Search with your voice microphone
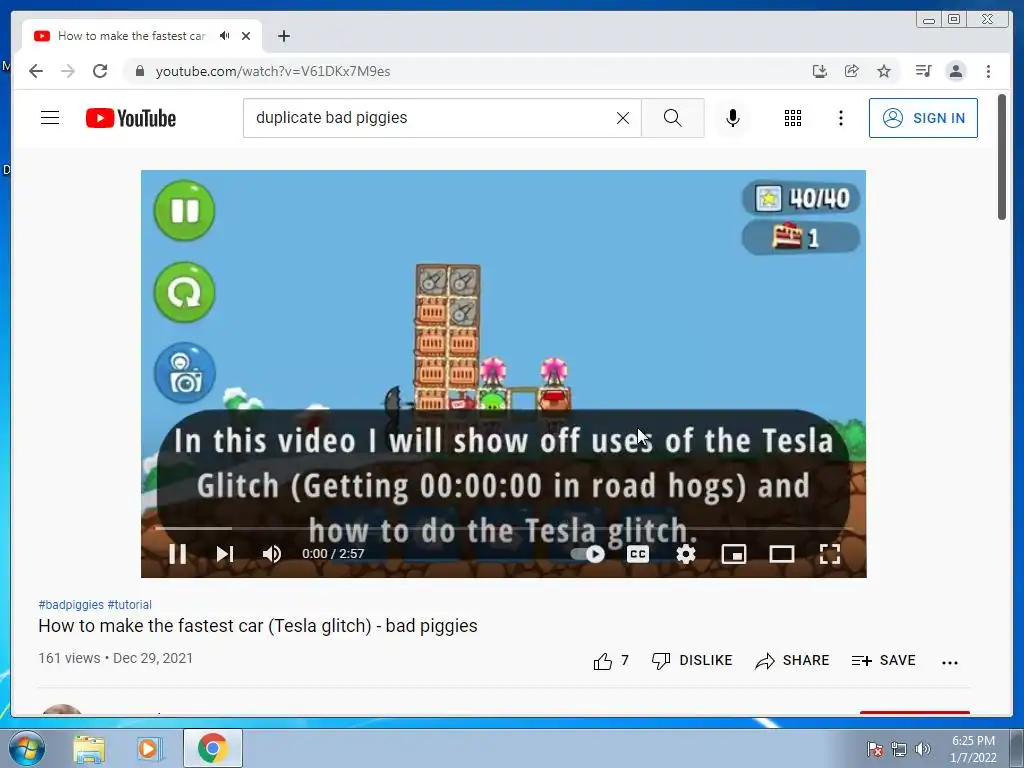Screen dimensions: 1024x768 point(733,118)
